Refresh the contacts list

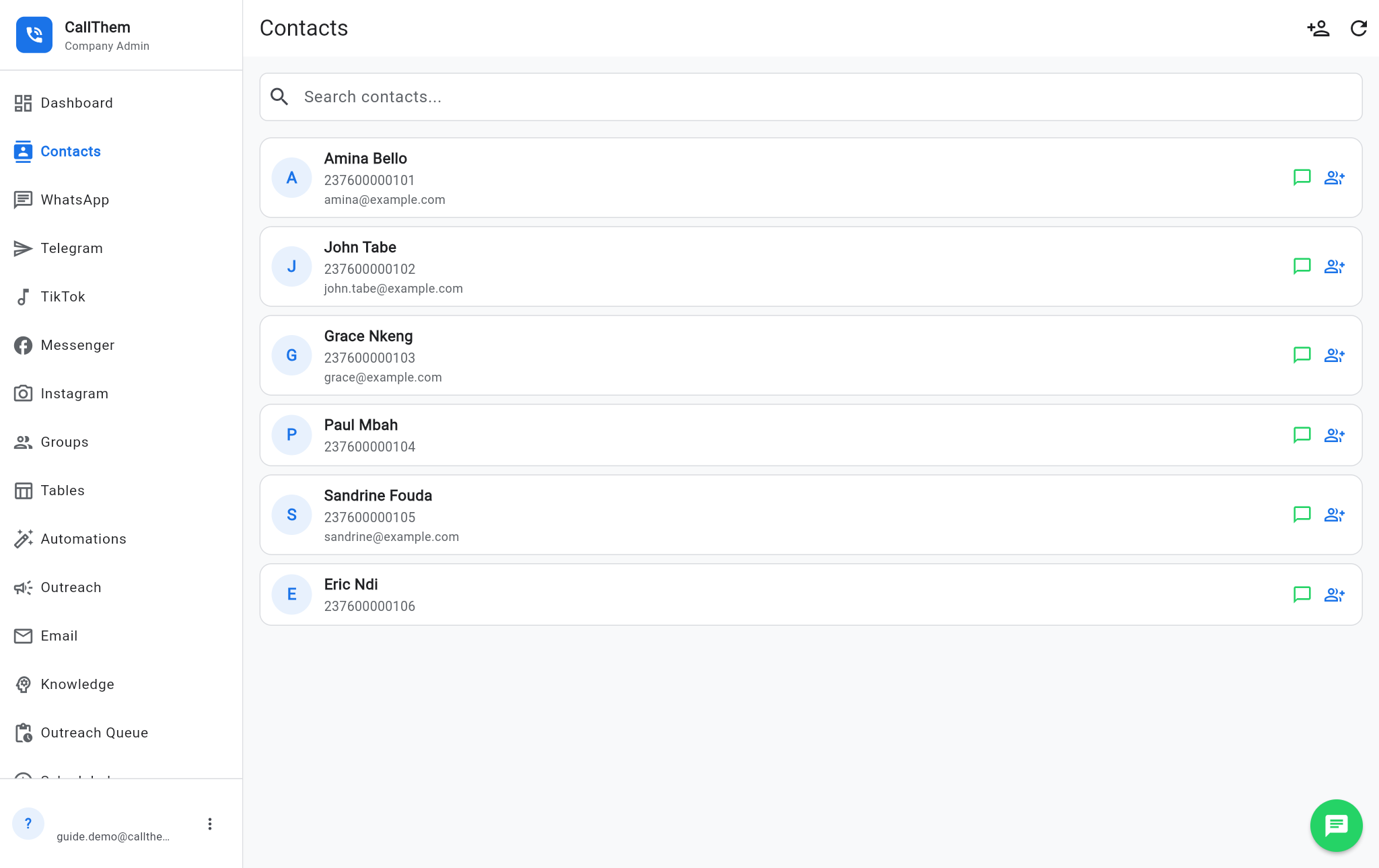[1358, 28]
